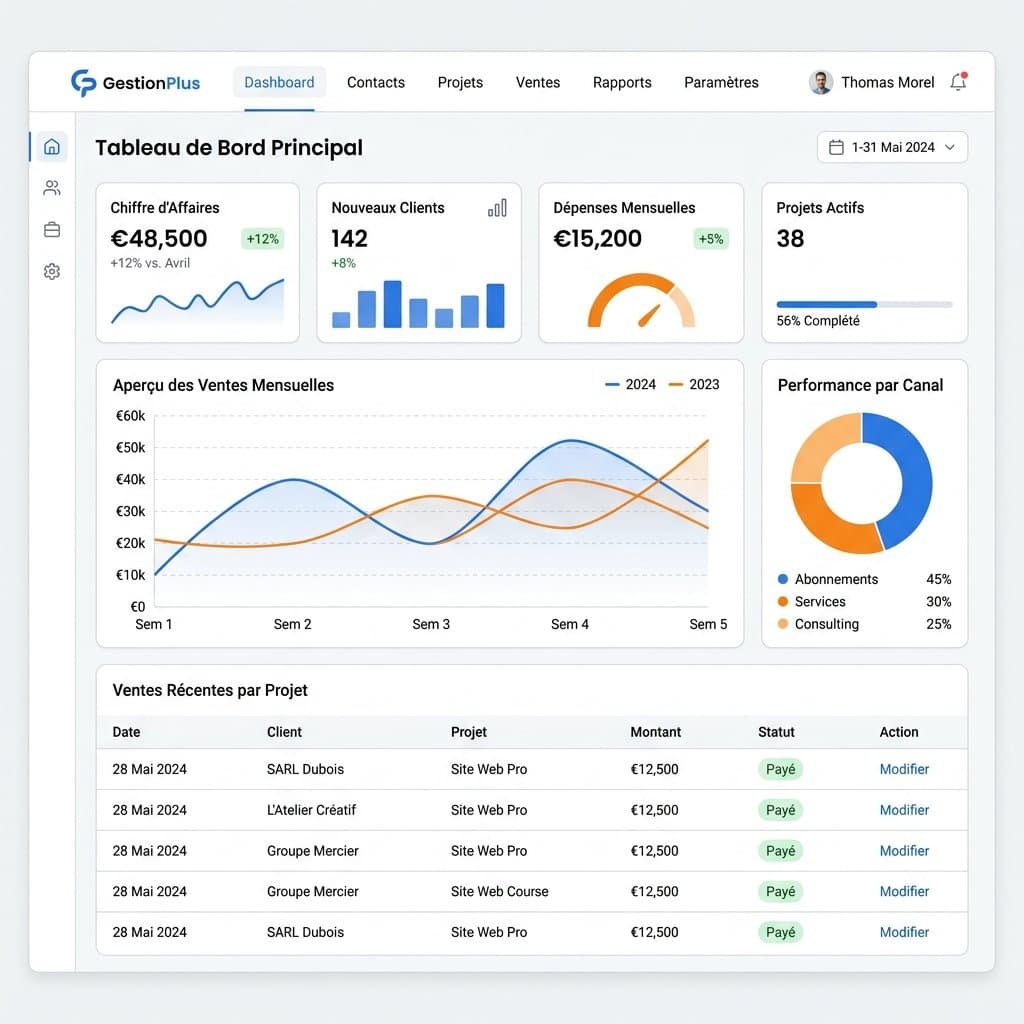1024x1024 pixels.
Task: Click the home icon in sidebar
Action: [x=52, y=147]
